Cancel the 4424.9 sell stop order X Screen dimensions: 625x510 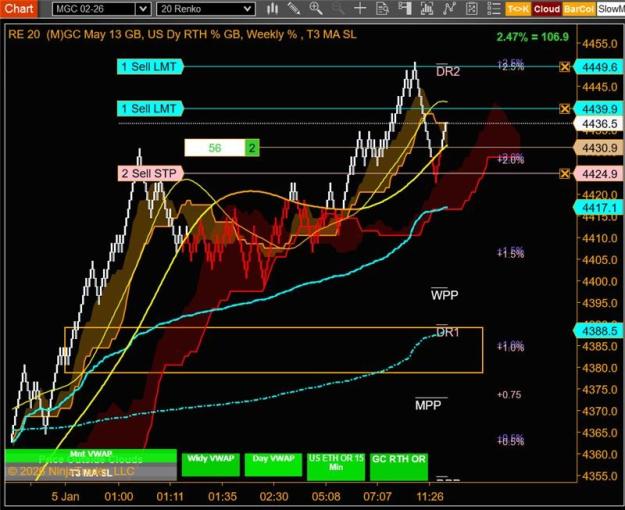click(564, 173)
